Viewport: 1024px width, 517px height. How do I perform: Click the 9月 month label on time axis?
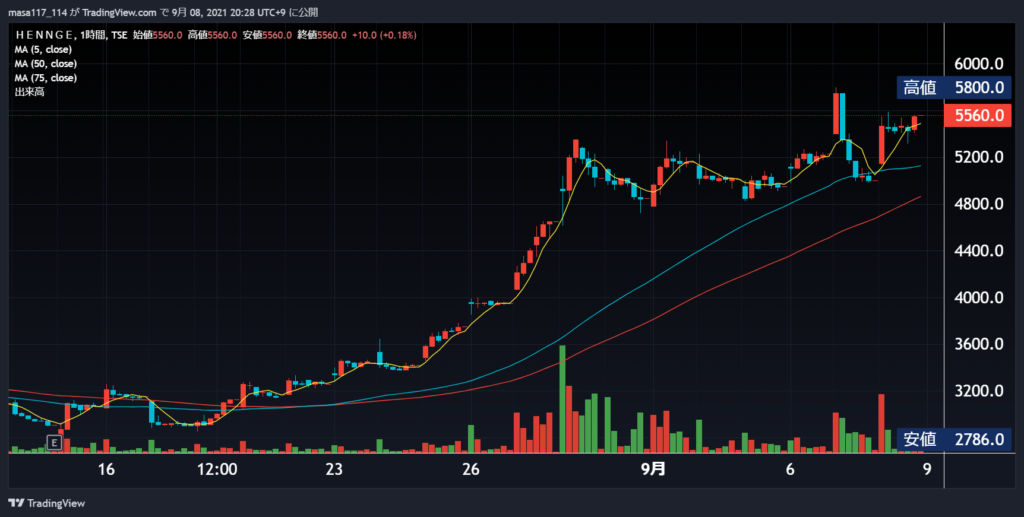[653, 469]
